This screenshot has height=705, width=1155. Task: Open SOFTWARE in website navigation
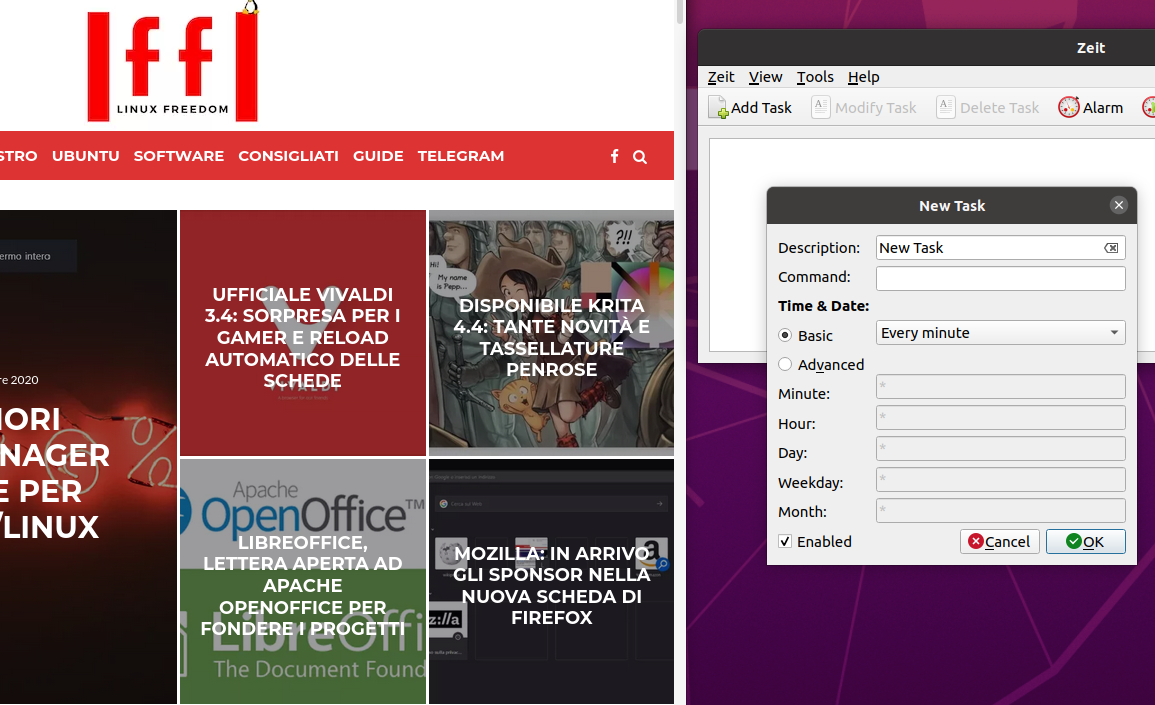179,156
